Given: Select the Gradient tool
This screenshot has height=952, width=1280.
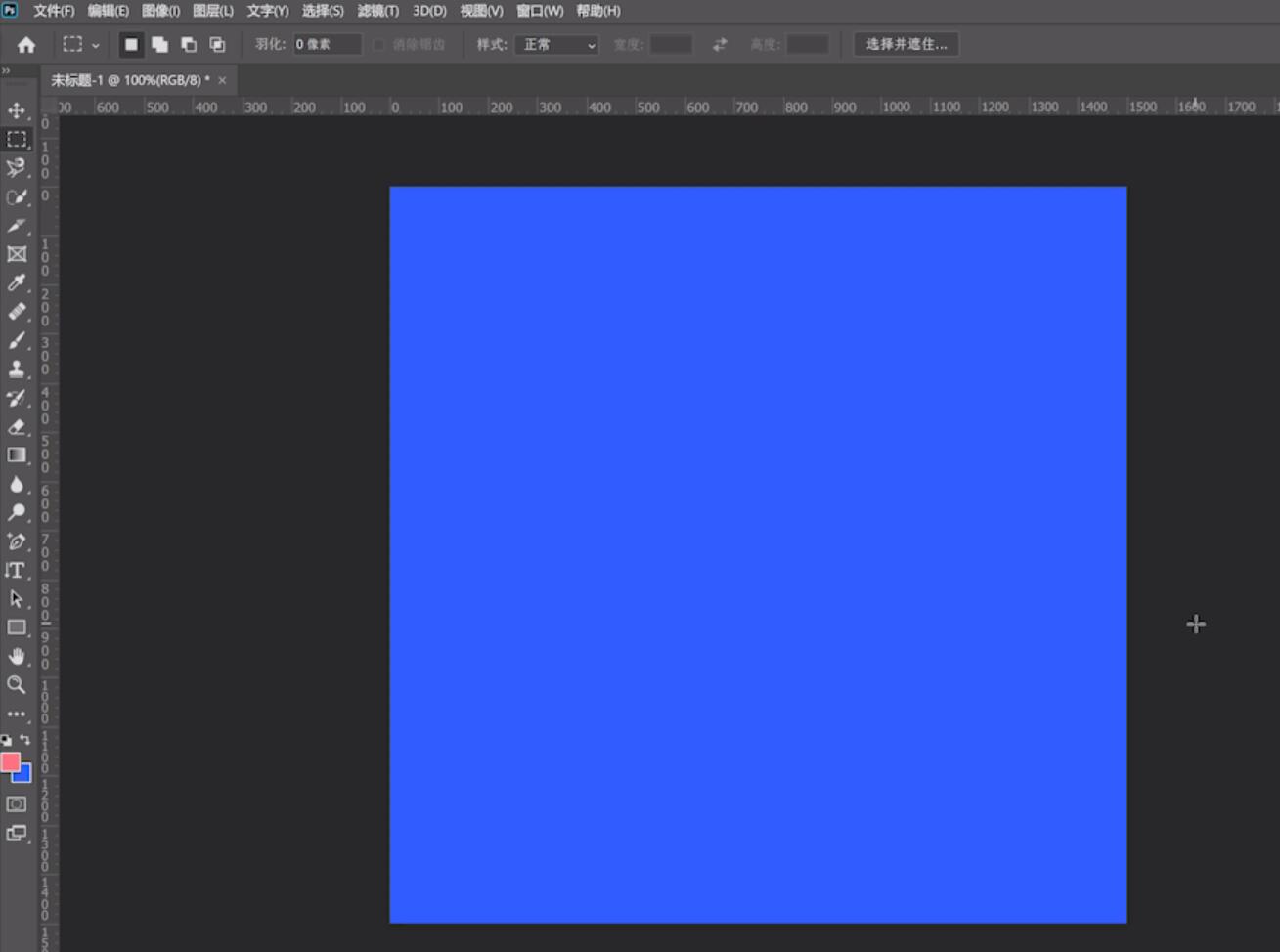Looking at the screenshot, I should coord(17,455).
